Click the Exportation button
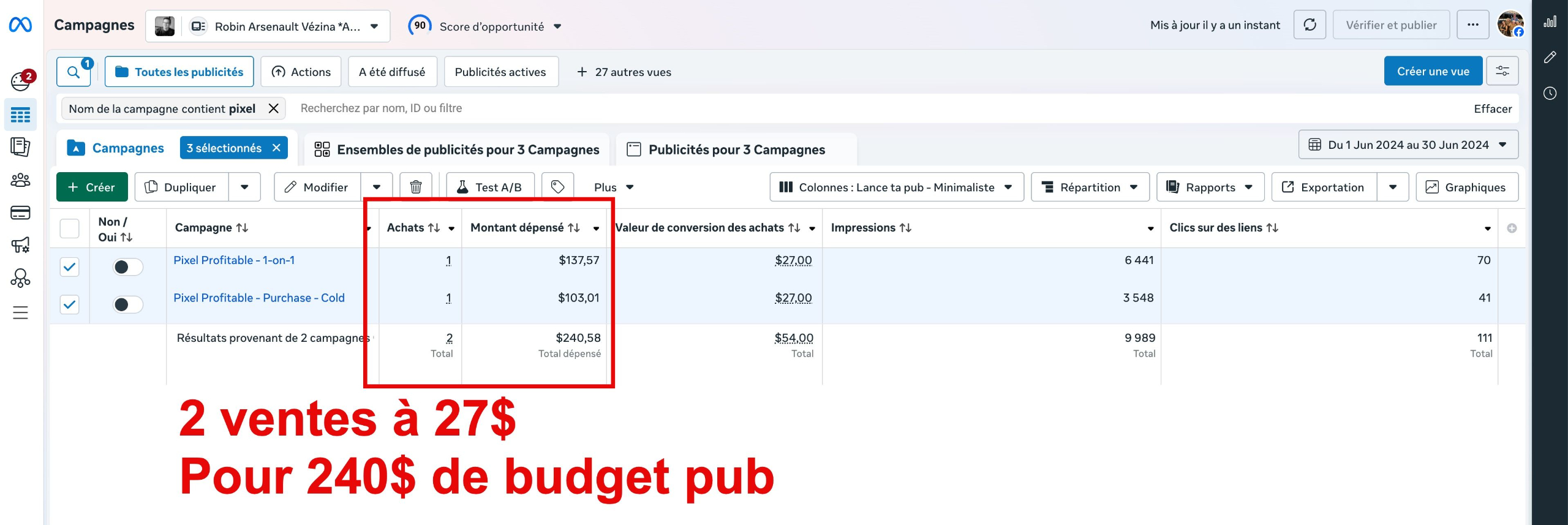 [1324, 187]
